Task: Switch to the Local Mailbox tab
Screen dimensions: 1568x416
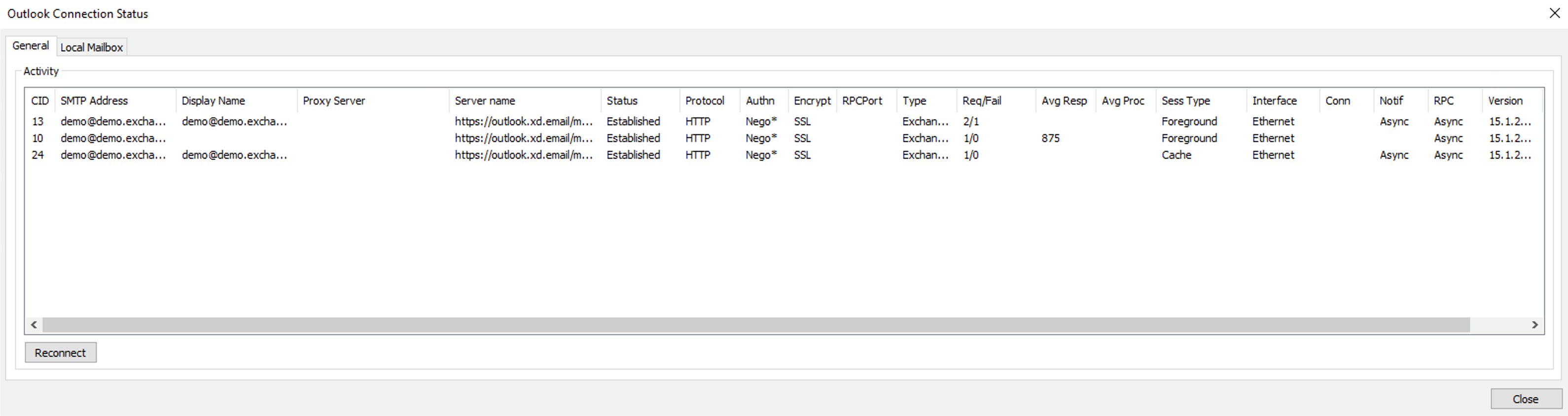Action: tap(91, 47)
